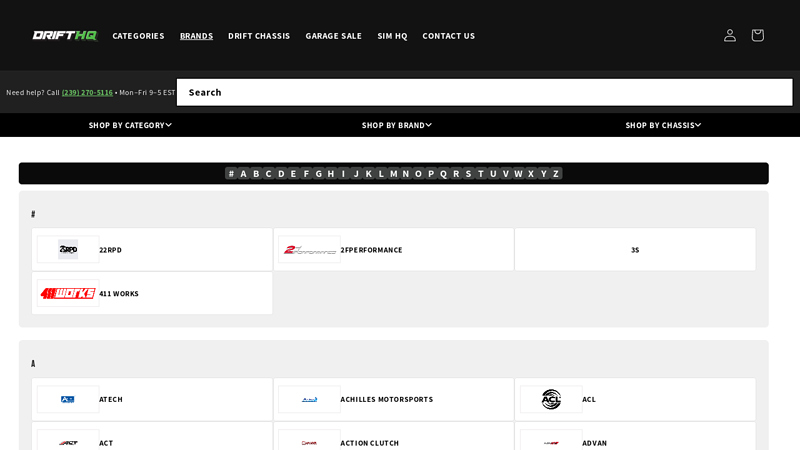Jump to brands starting with O
Viewport: 800px width, 450px height.
point(418,173)
